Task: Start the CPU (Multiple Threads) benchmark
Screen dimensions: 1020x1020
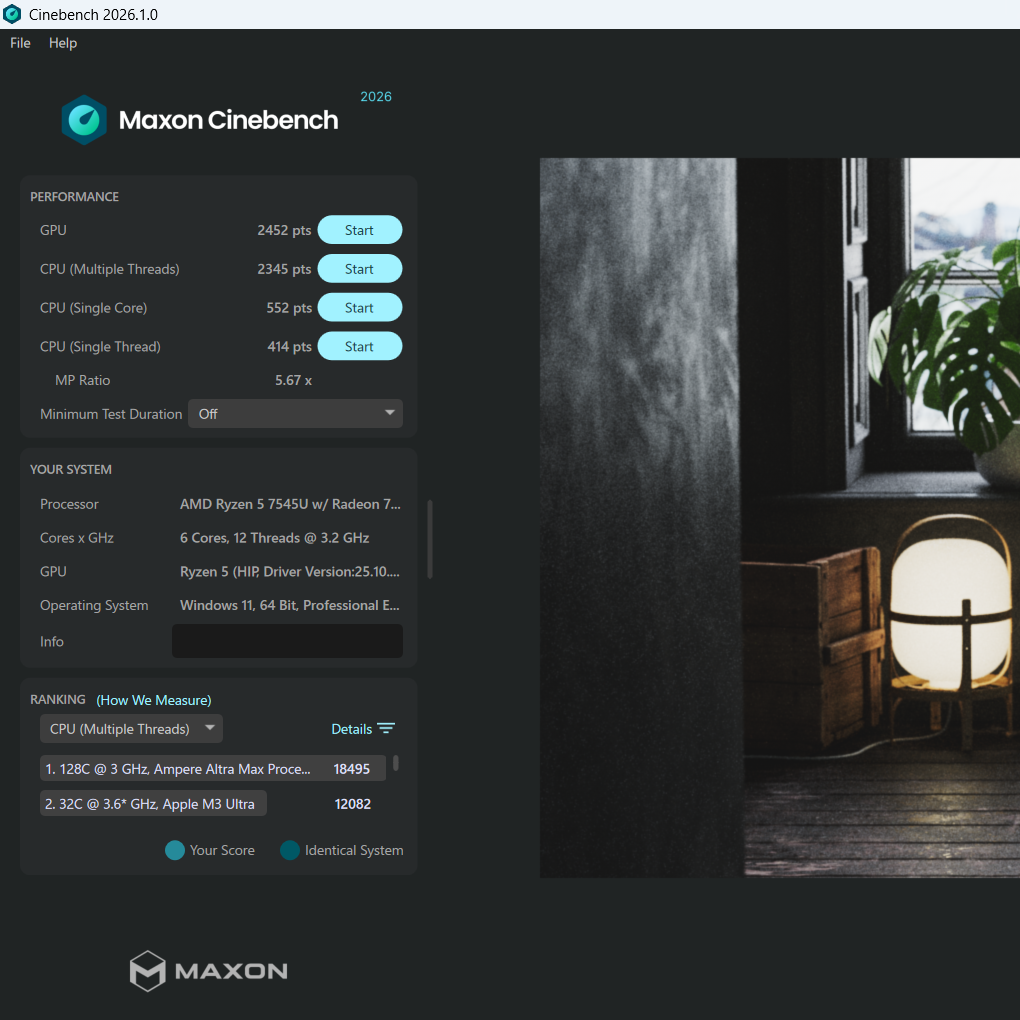Action: tap(360, 269)
